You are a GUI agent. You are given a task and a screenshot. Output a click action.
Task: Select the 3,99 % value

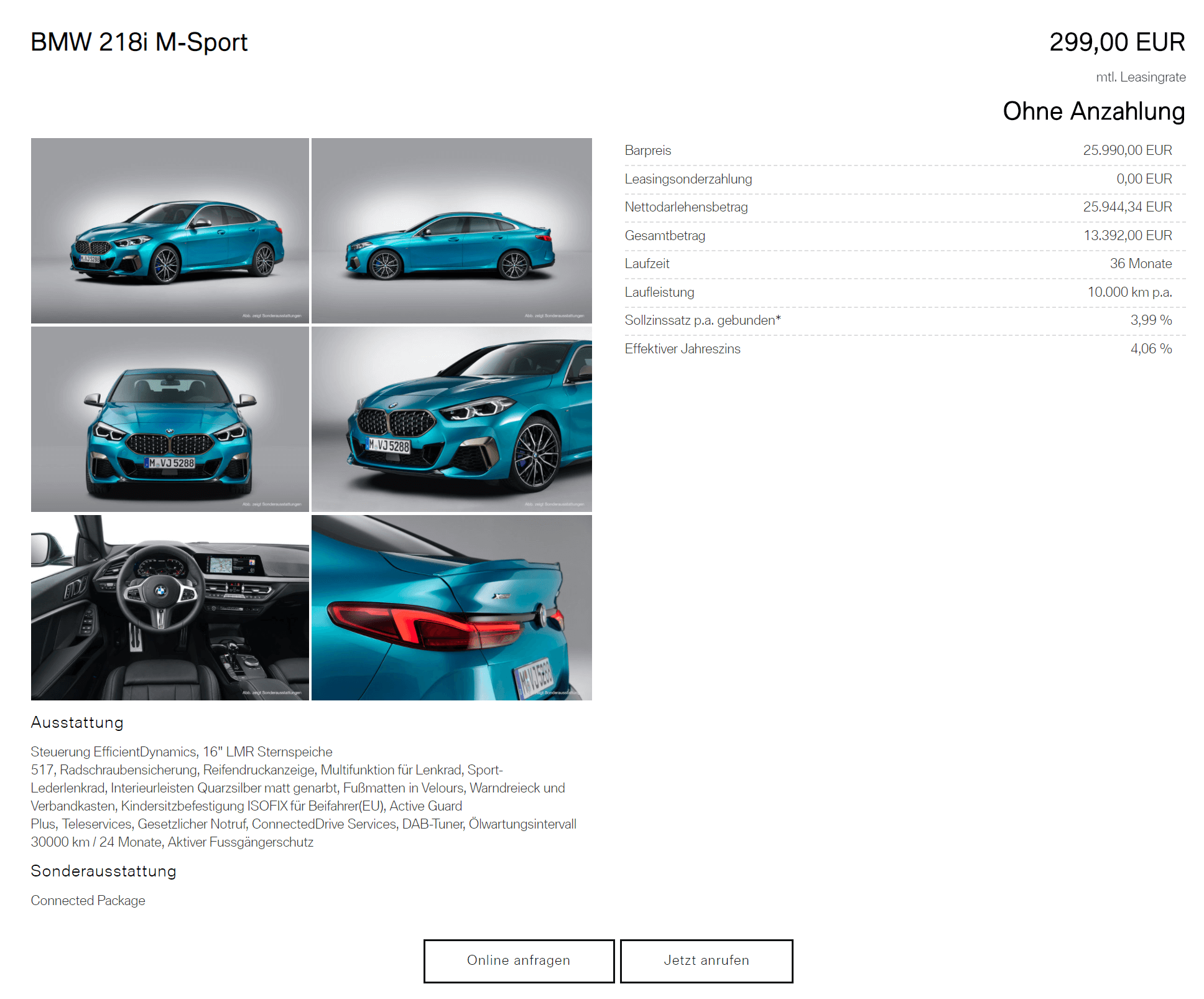click(1151, 320)
